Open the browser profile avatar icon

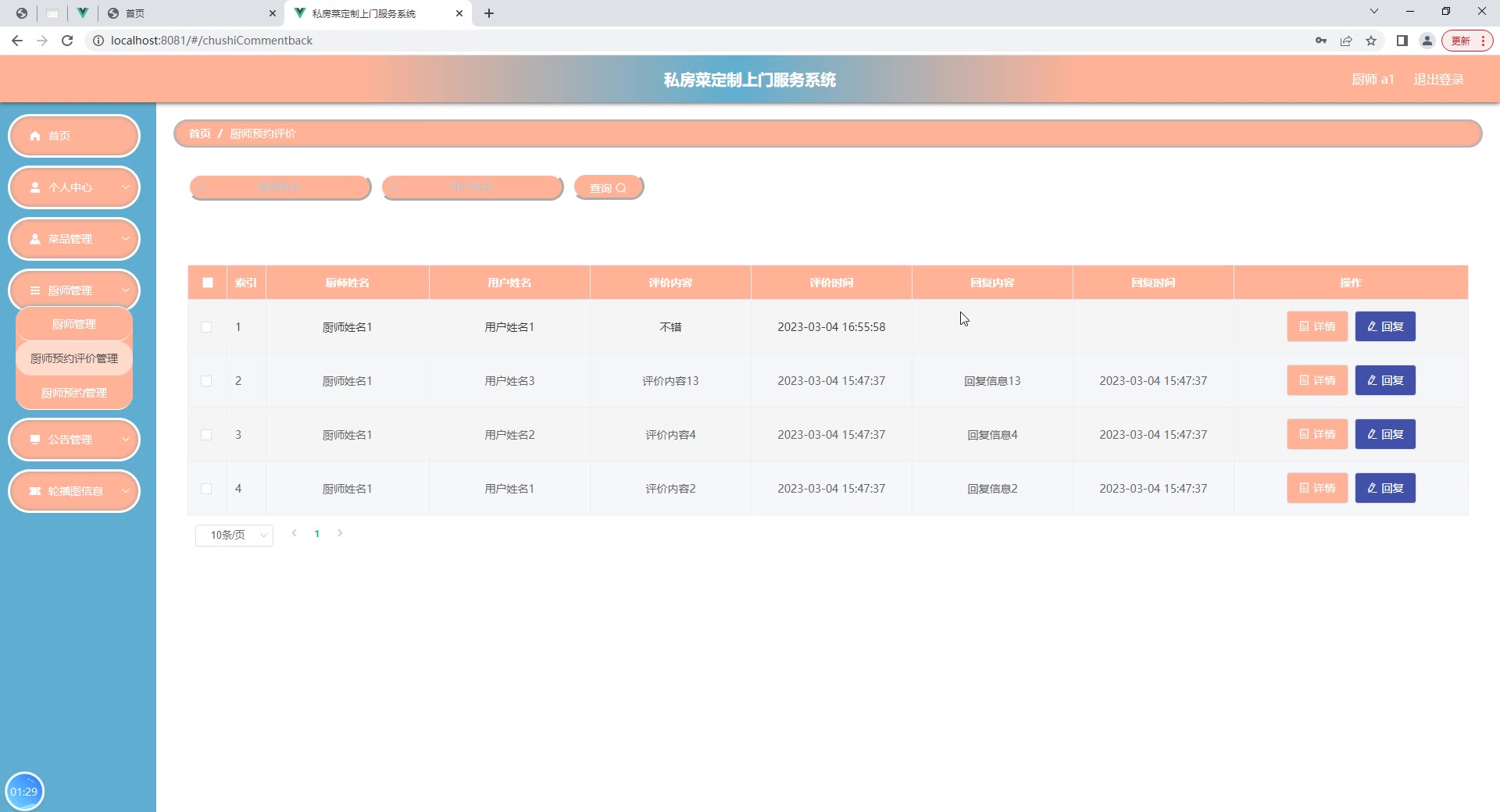click(1427, 41)
